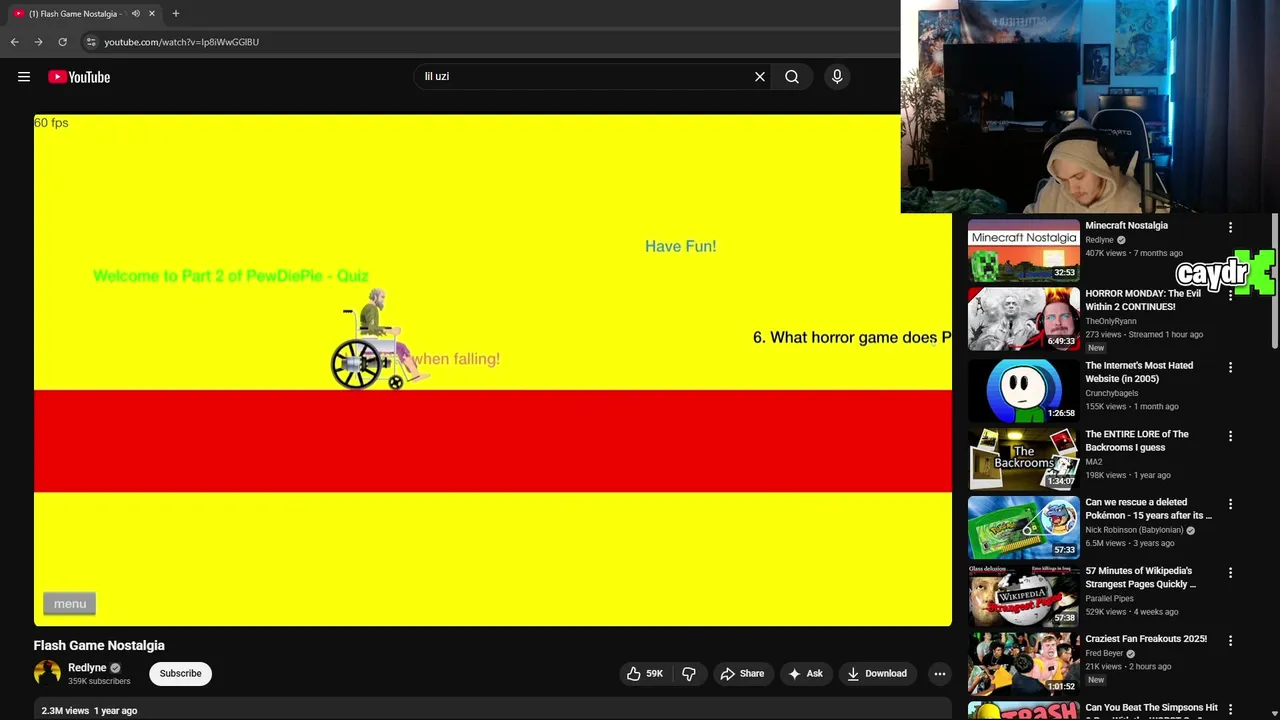Open Redlyne channel name link
Screen dimensions: 1280x720
(x=87, y=668)
